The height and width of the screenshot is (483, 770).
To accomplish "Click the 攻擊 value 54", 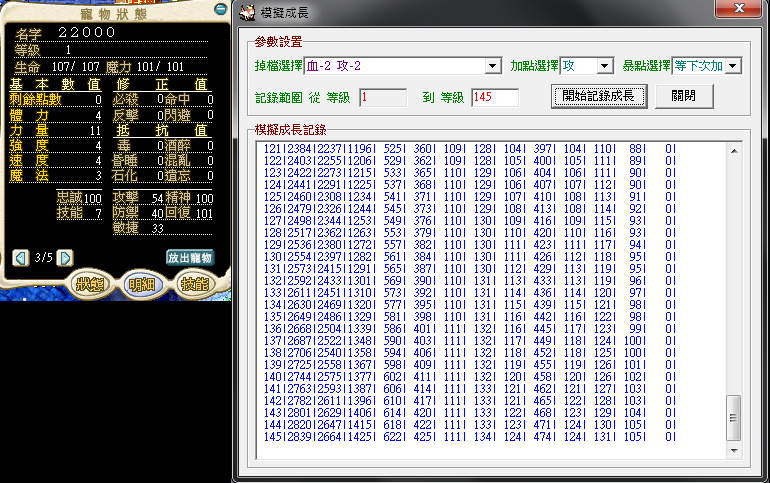I will click(x=157, y=198).
